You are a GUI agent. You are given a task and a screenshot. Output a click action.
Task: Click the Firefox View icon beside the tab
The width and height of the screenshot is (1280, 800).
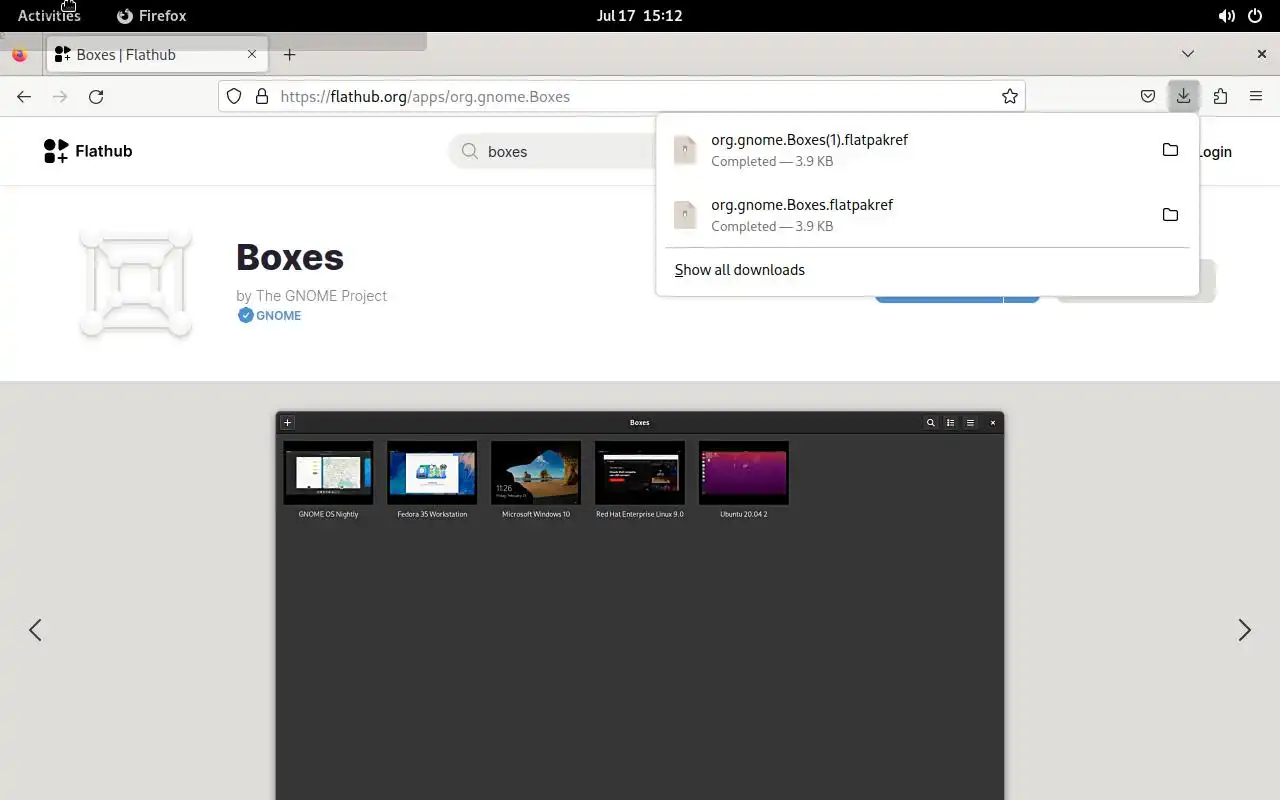[x=19, y=54]
